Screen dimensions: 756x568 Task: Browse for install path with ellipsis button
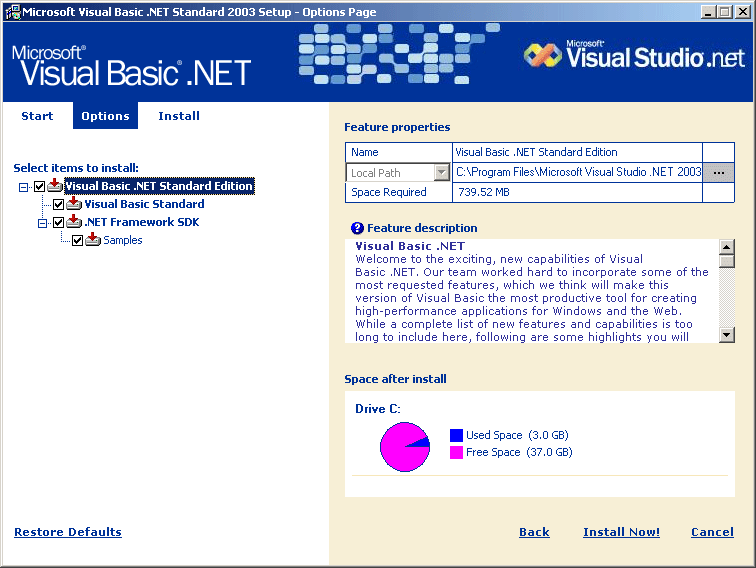(718, 172)
